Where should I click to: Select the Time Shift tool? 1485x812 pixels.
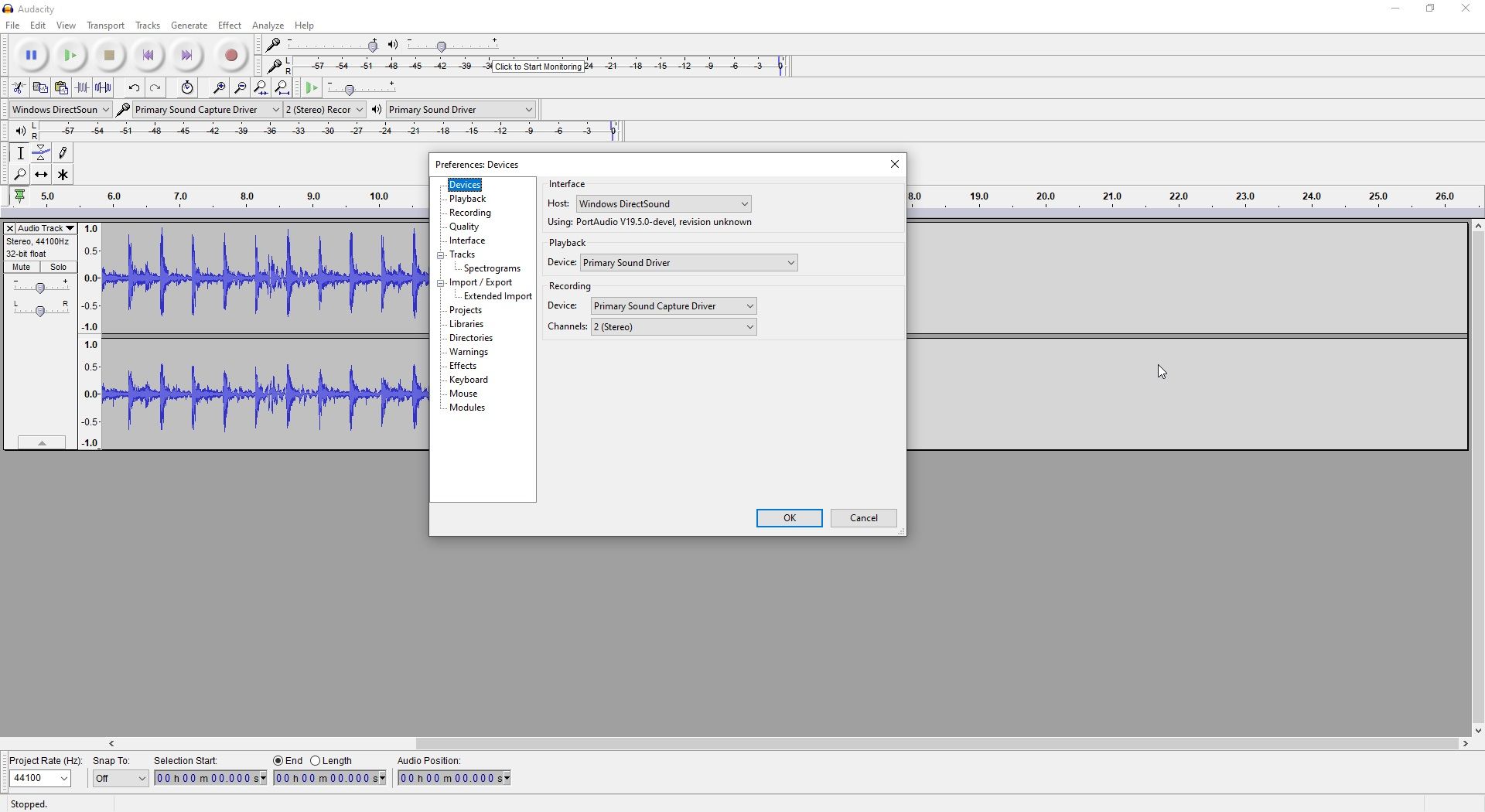click(x=42, y=175)
